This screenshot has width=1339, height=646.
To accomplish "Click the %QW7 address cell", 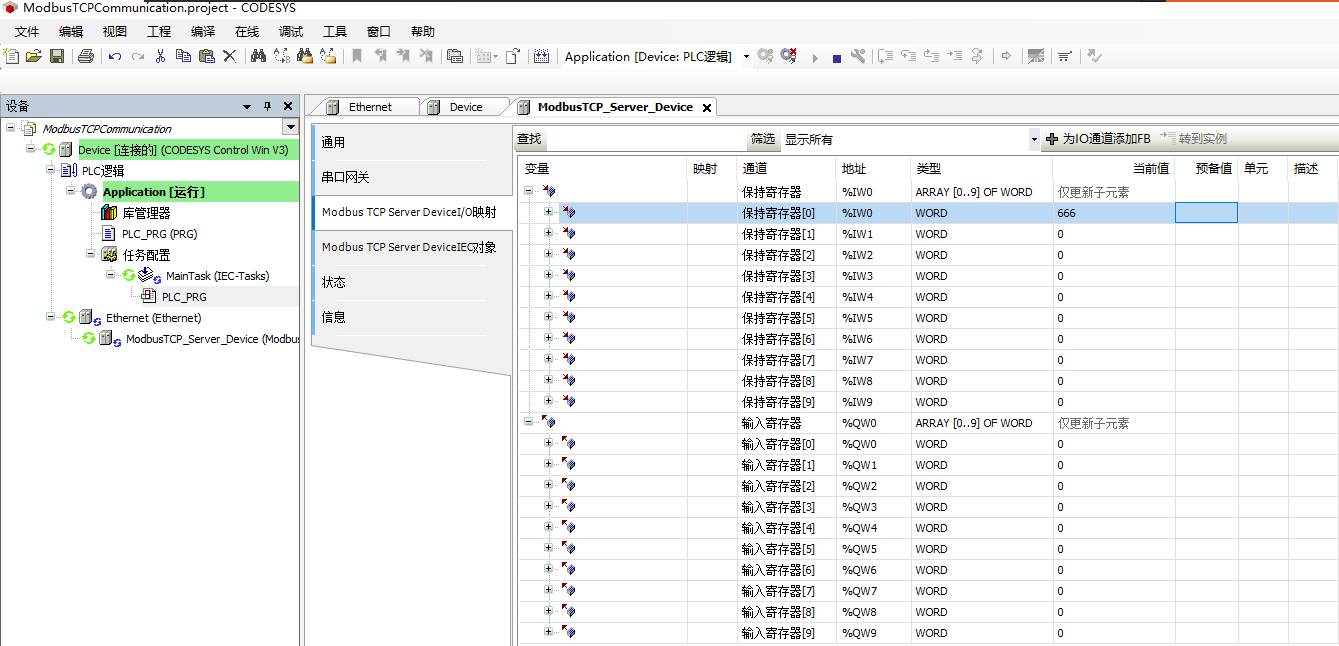I will point(874,591).
